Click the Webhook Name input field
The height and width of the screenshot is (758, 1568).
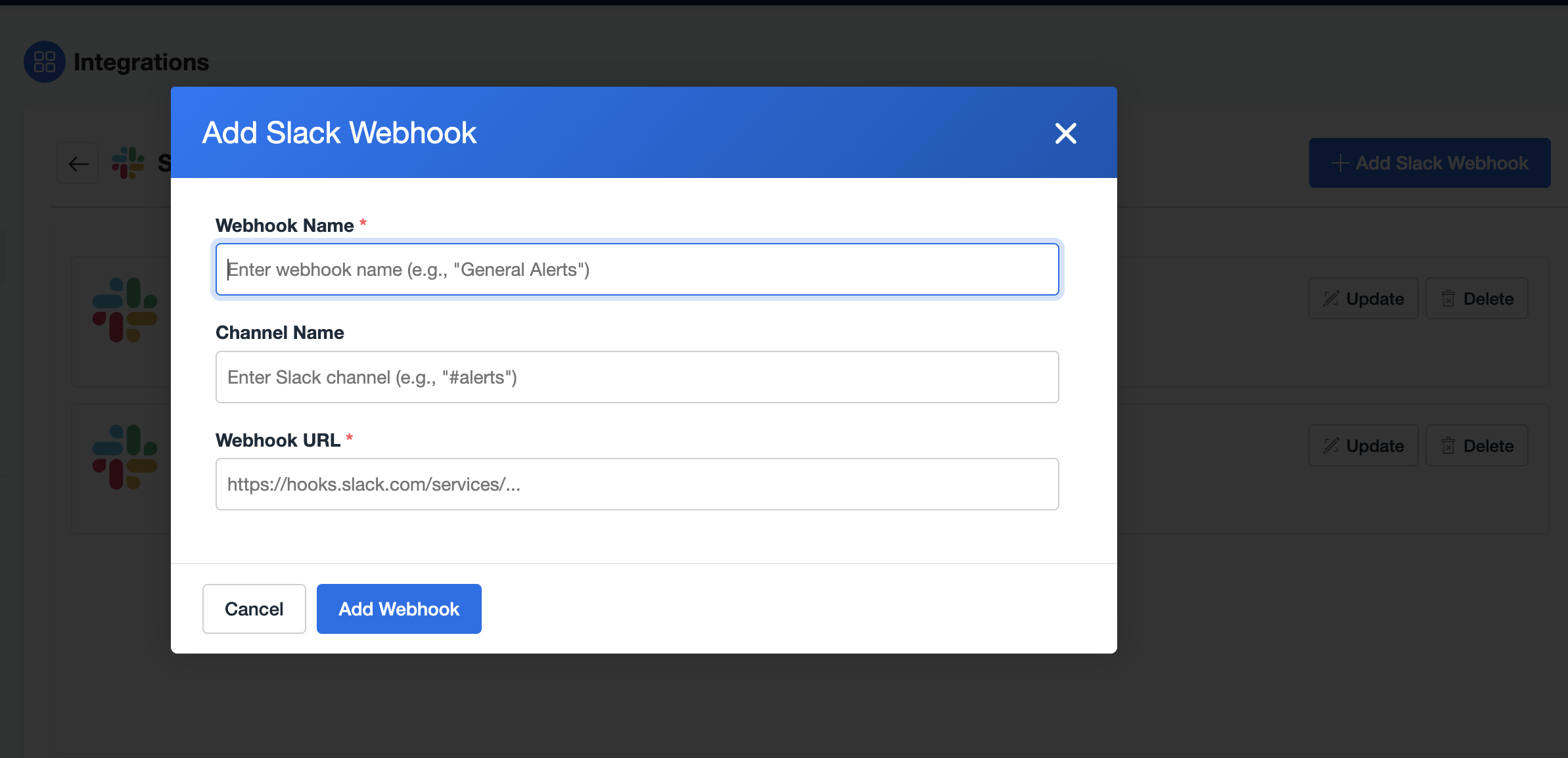pos(637,269)
